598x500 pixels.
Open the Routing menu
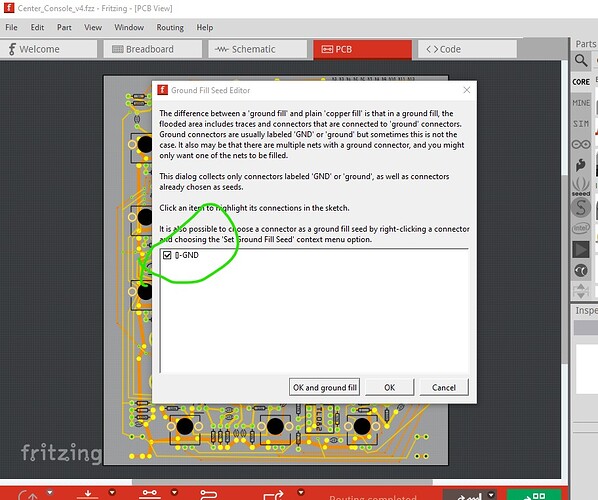170,27
